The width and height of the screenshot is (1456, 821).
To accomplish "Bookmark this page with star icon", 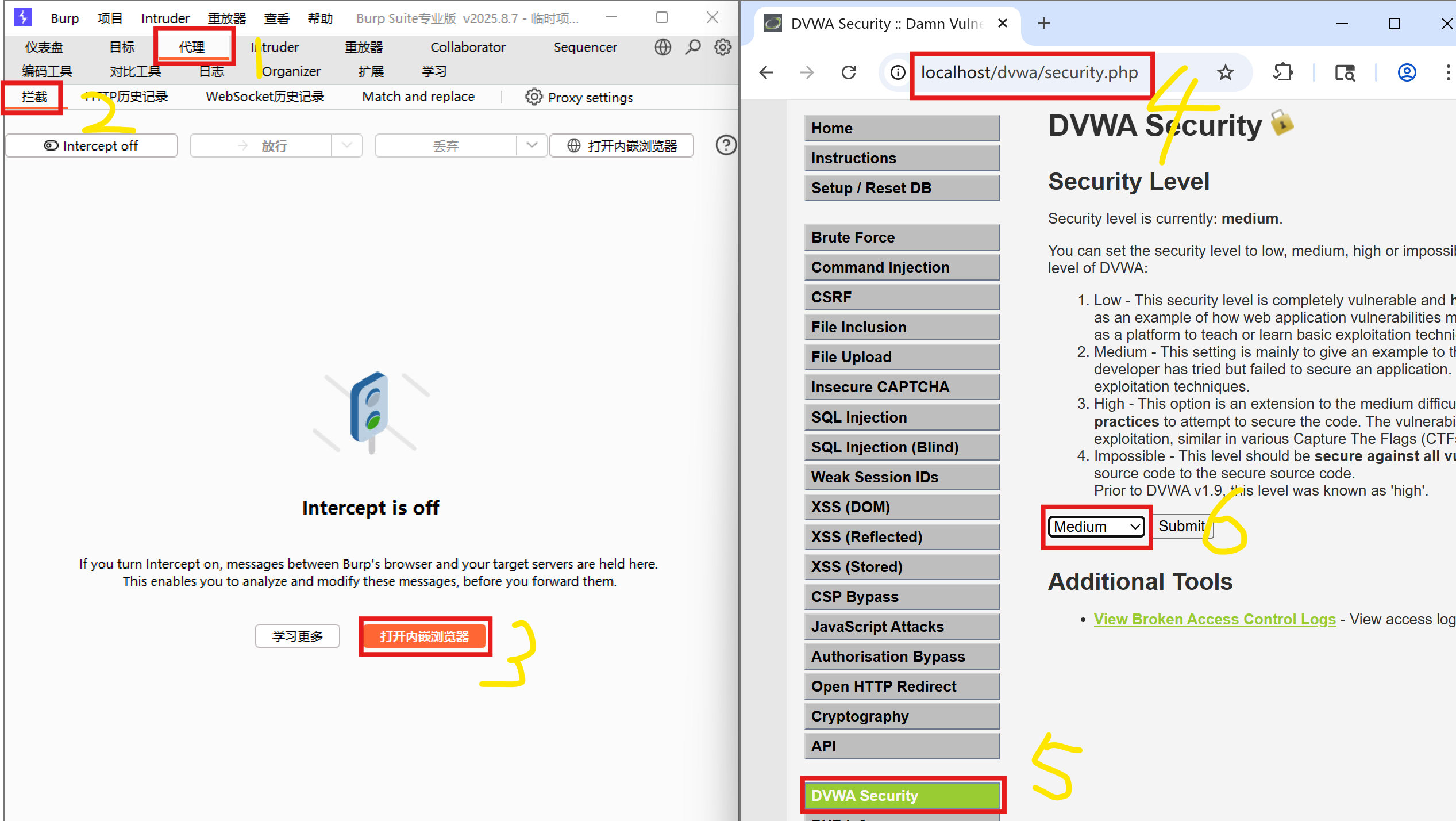I will [x=1225, y=72].
